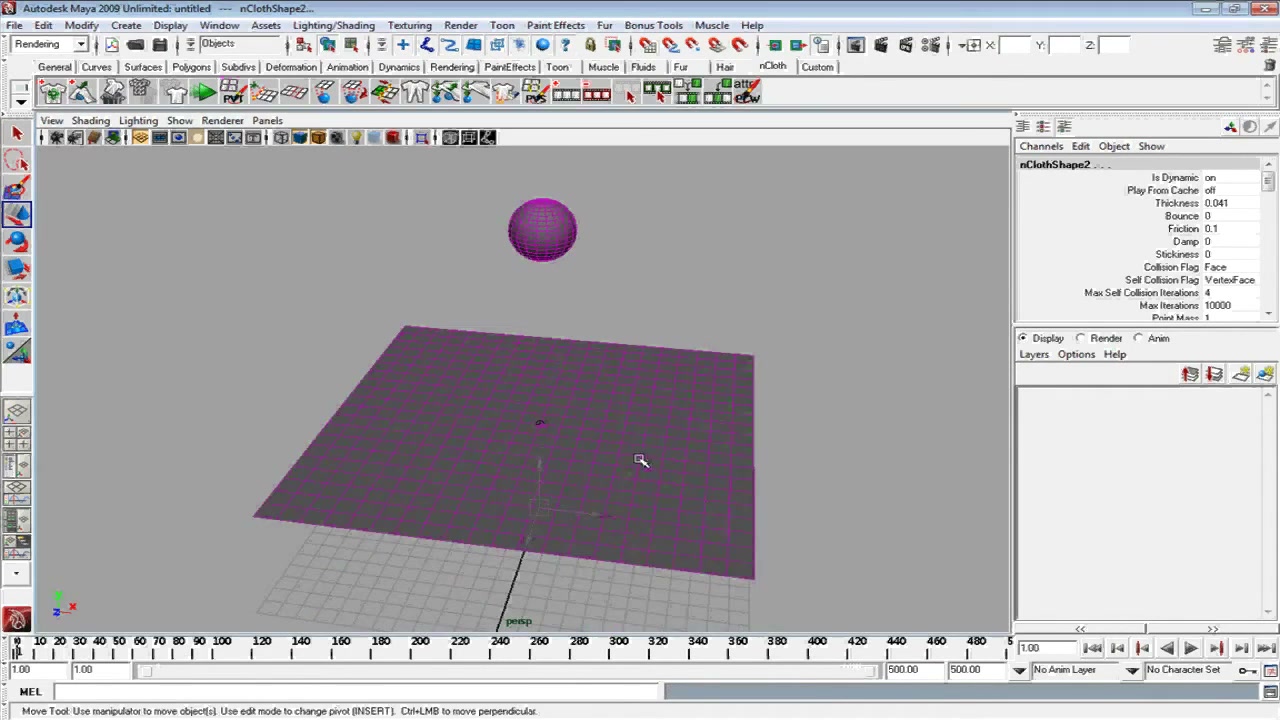Click the create new layer icon
1280x720 pixels.
[1241, 374]
